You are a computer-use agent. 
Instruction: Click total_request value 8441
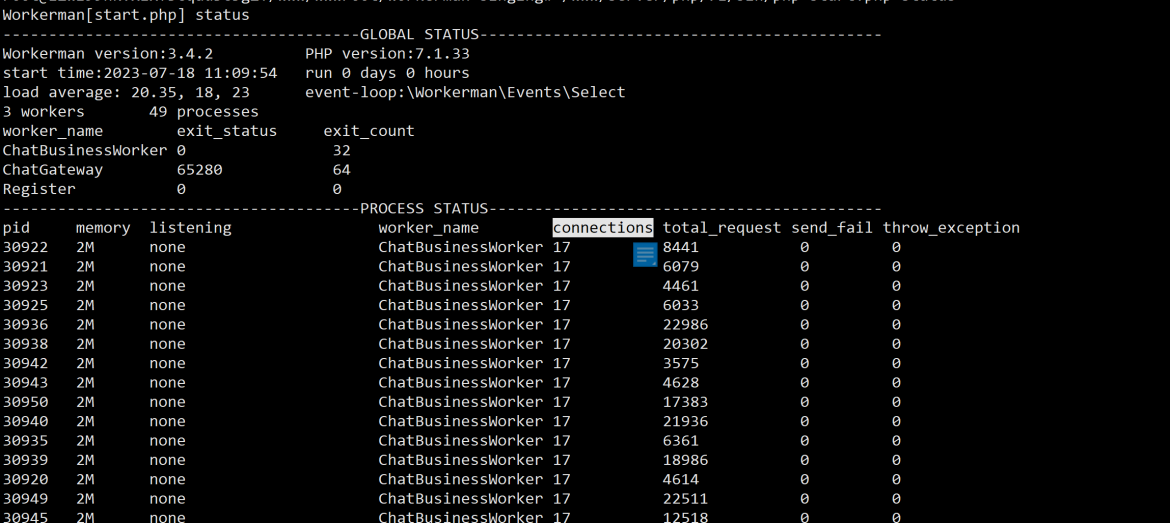(681, 247)
